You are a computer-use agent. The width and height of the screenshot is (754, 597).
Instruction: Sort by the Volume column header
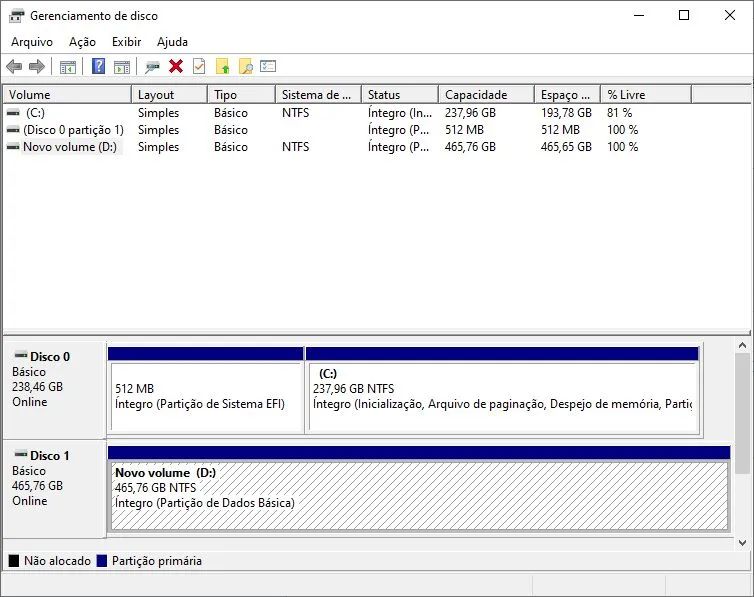coord(67,95)
